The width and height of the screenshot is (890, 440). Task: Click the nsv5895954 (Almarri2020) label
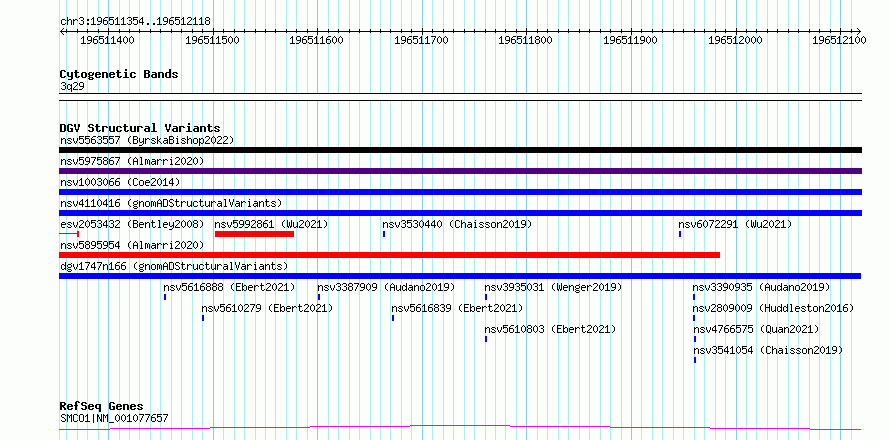pos(132,245)
